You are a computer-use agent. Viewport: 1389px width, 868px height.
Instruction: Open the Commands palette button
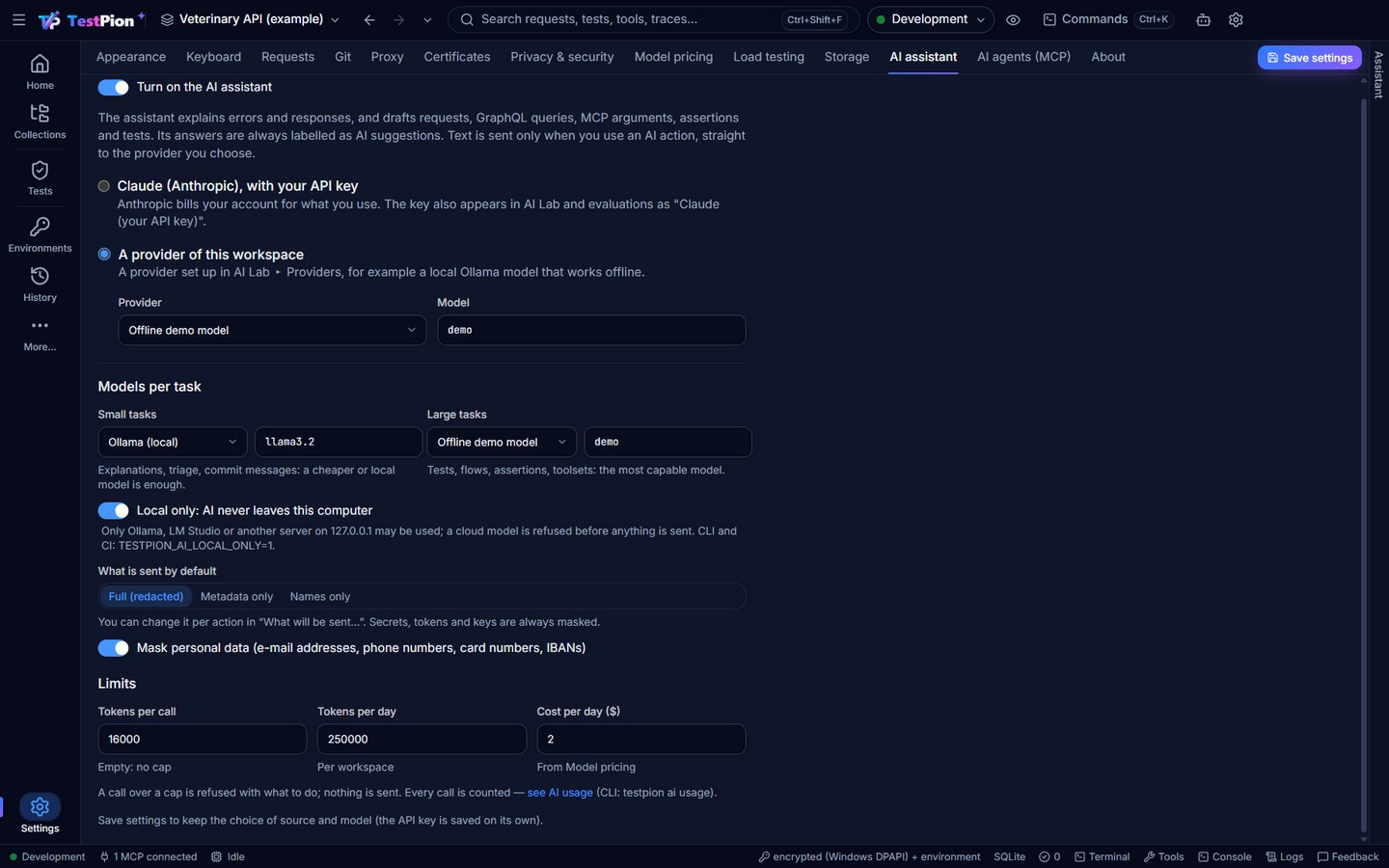[x=1108, y=19]
